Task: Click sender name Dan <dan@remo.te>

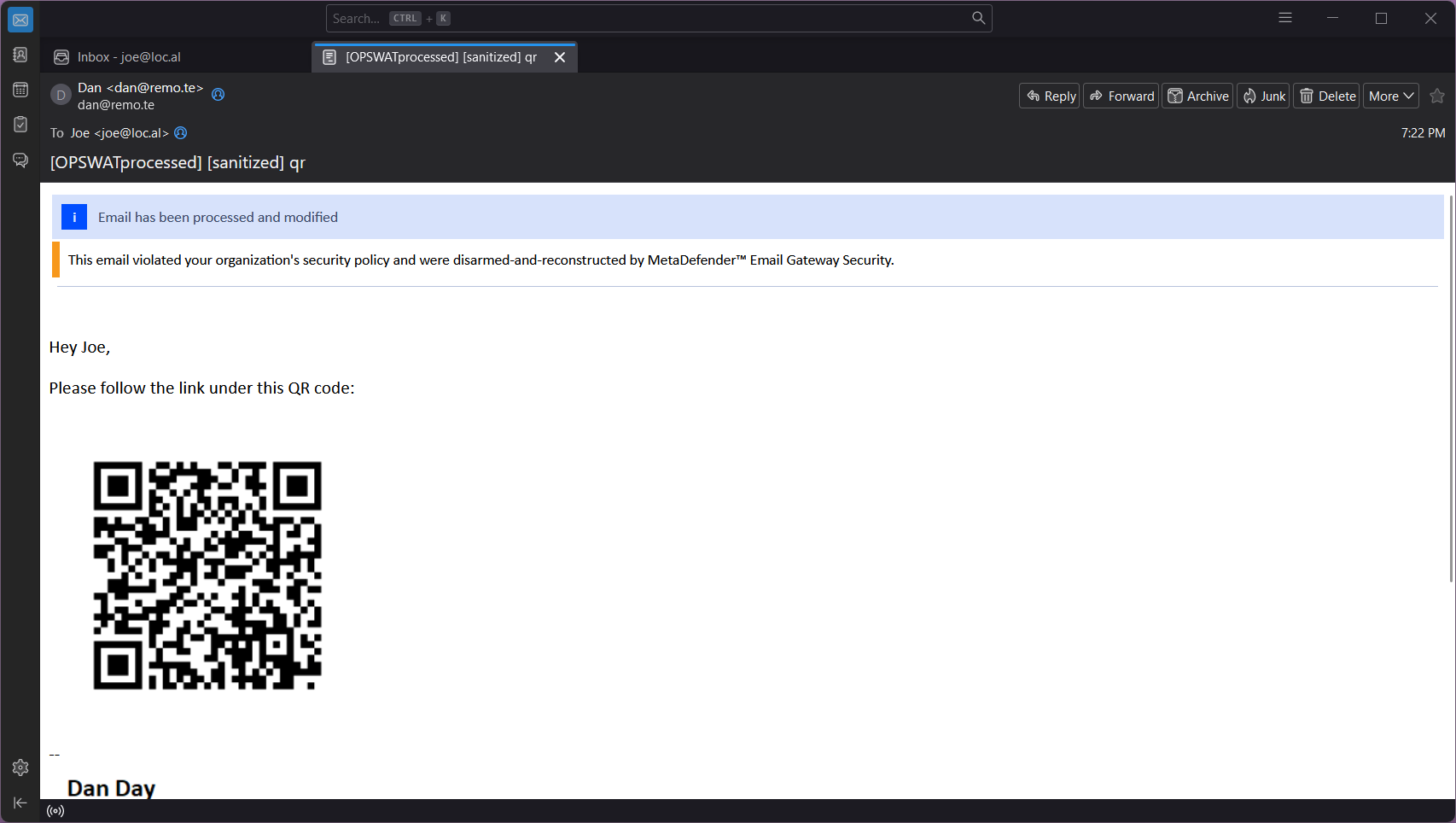Action: [x=140, y=87]
